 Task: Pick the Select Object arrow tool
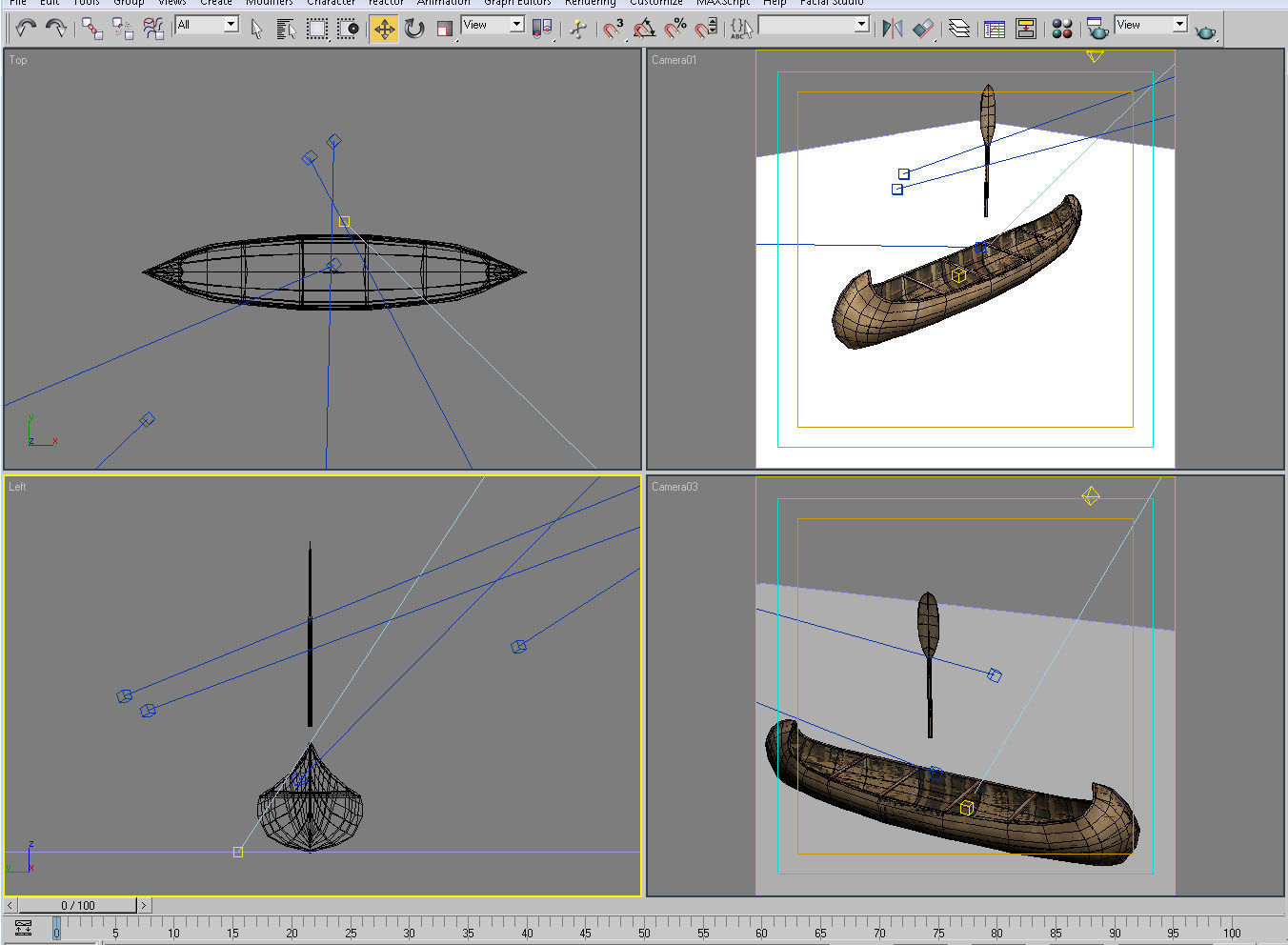256,29
